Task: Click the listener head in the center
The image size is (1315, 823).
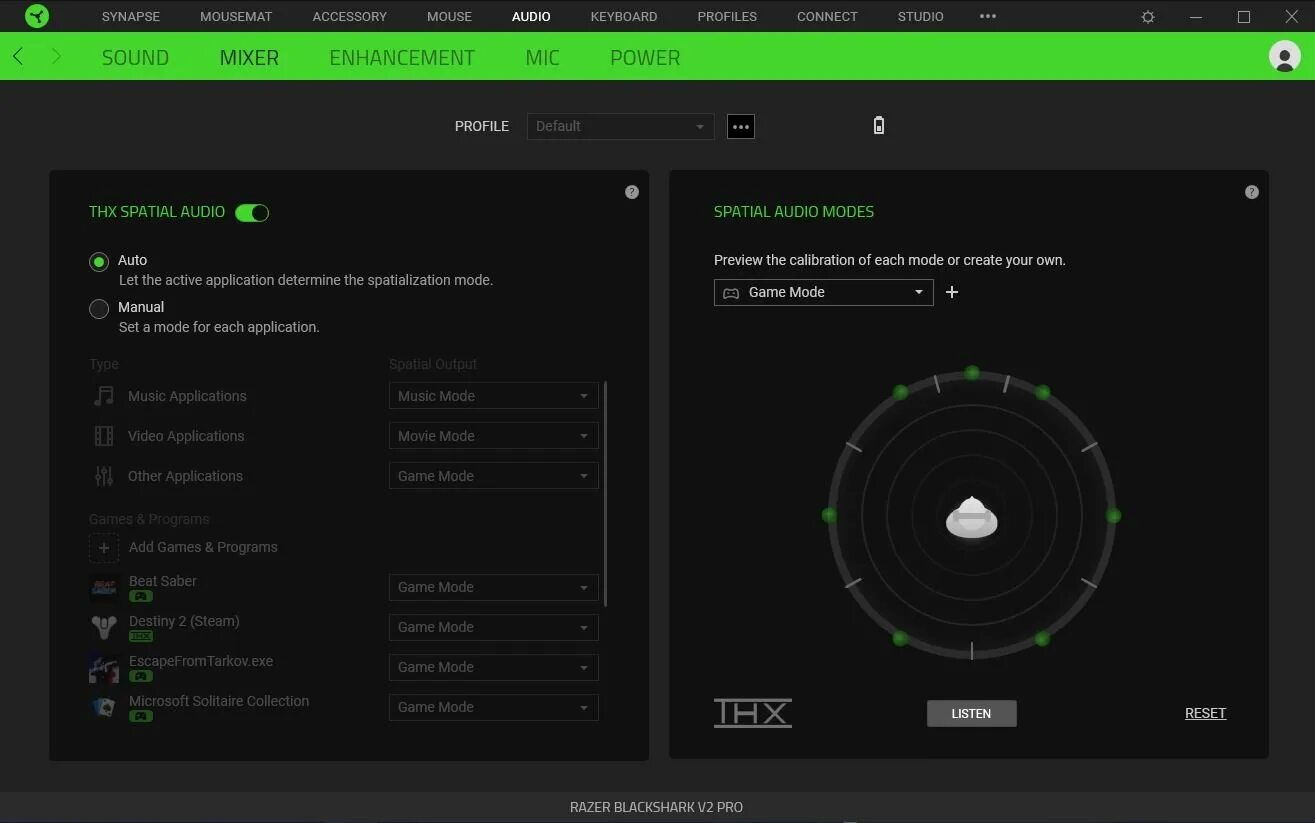Action: pyautogui.click(x=972, y=517)
